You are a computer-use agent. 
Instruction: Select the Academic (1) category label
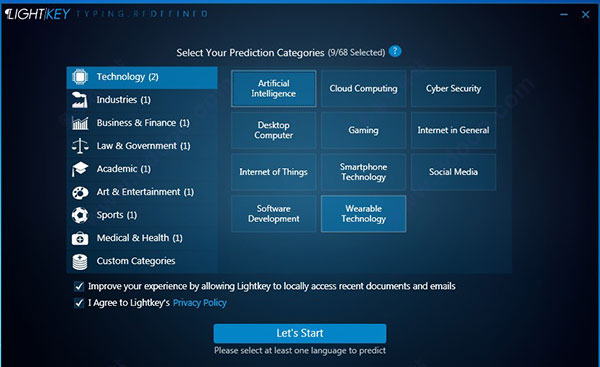click(x=124, y=169)
